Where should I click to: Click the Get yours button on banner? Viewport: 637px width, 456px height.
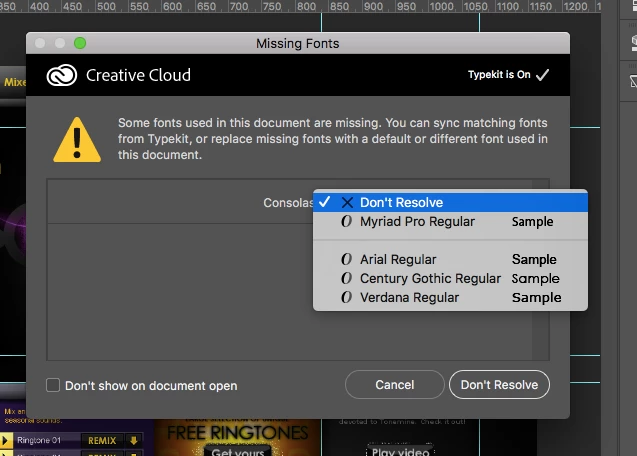[x=238, y=452]
